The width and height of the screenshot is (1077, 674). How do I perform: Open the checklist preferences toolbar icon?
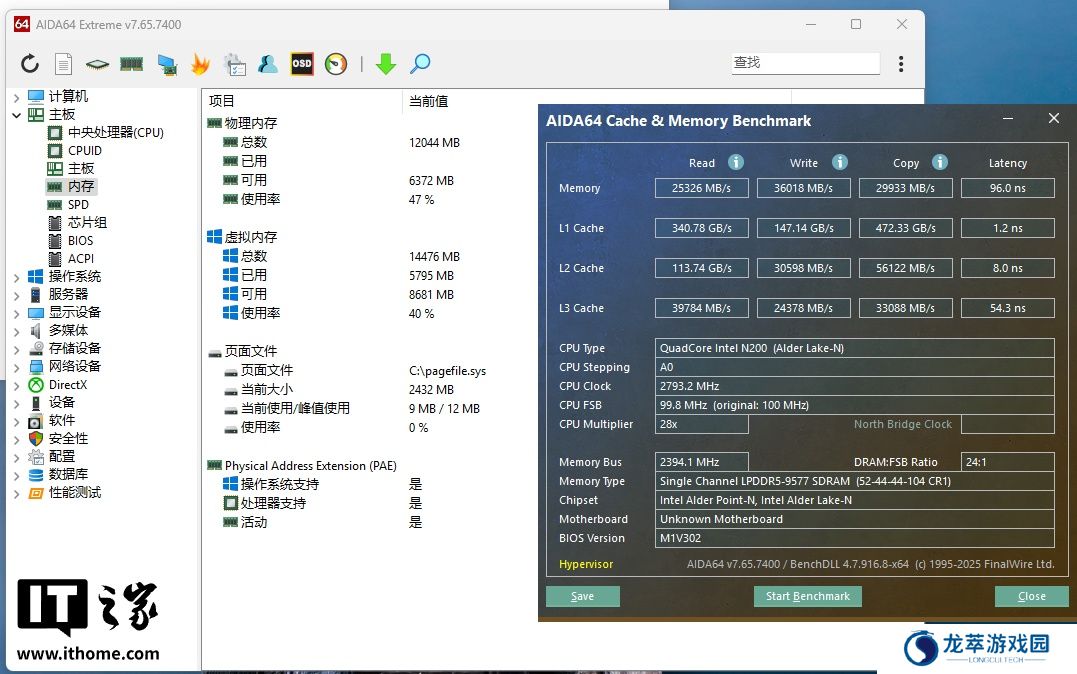coord(235,64)
